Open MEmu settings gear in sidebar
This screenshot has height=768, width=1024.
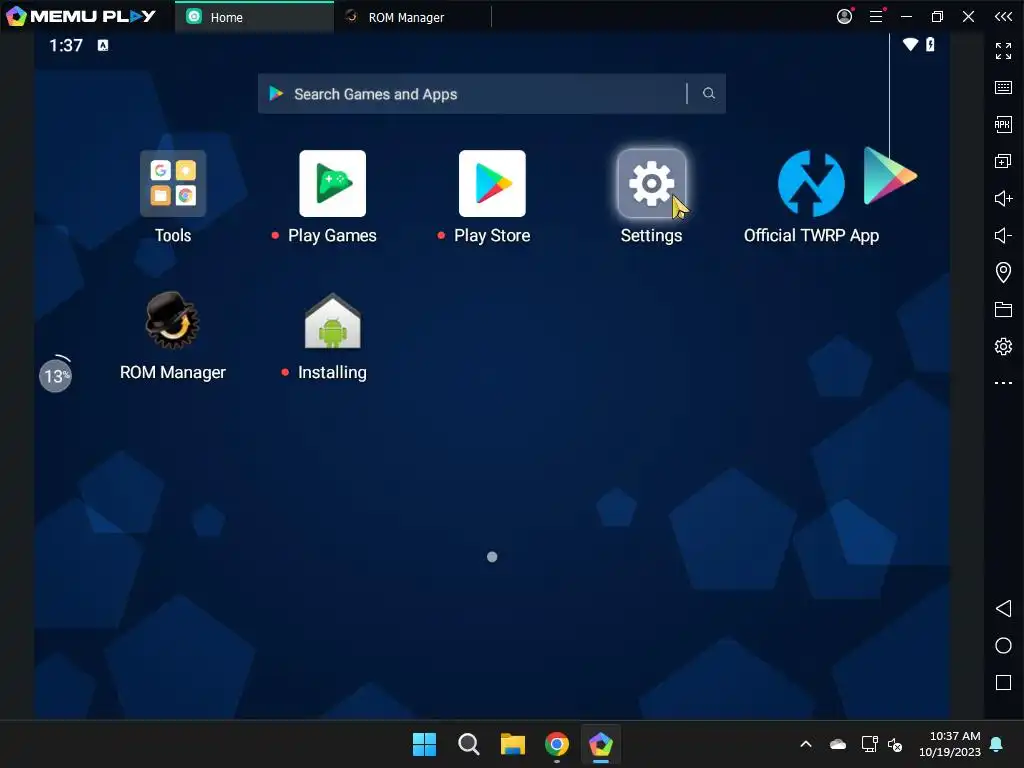point(1003,346)
